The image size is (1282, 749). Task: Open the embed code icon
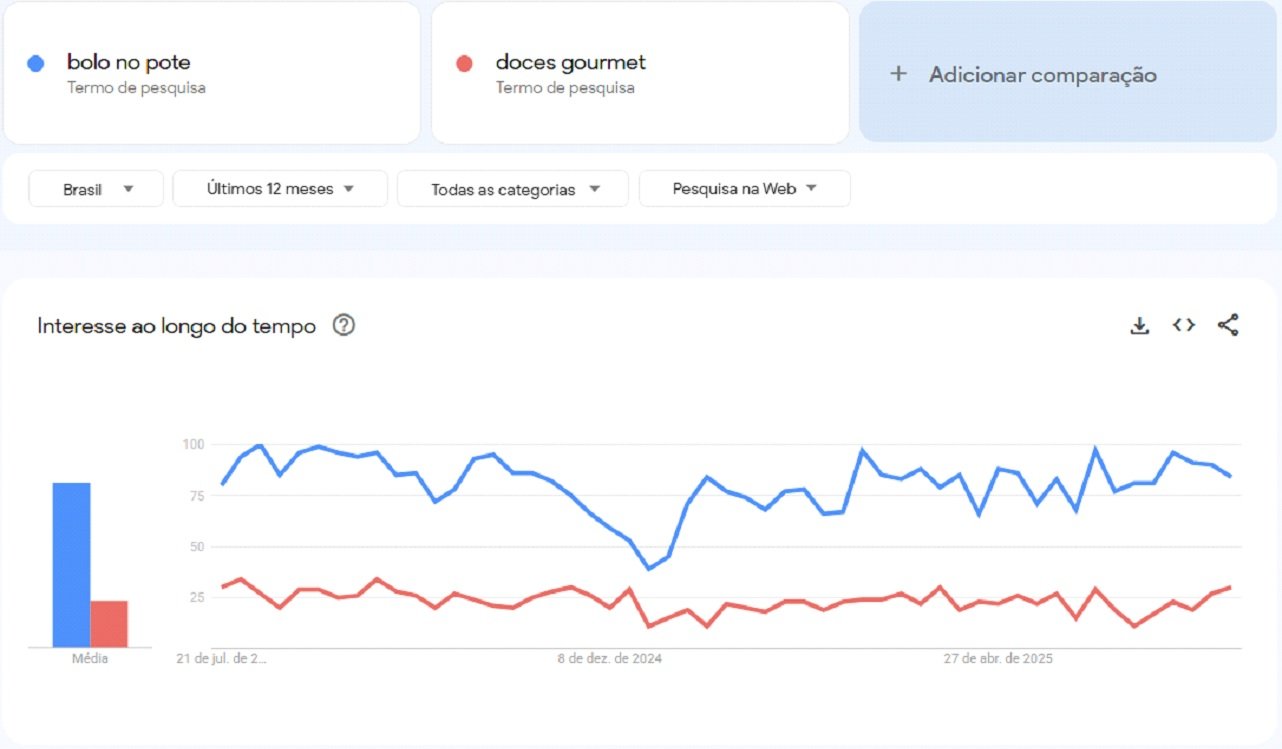(1183, 325)
